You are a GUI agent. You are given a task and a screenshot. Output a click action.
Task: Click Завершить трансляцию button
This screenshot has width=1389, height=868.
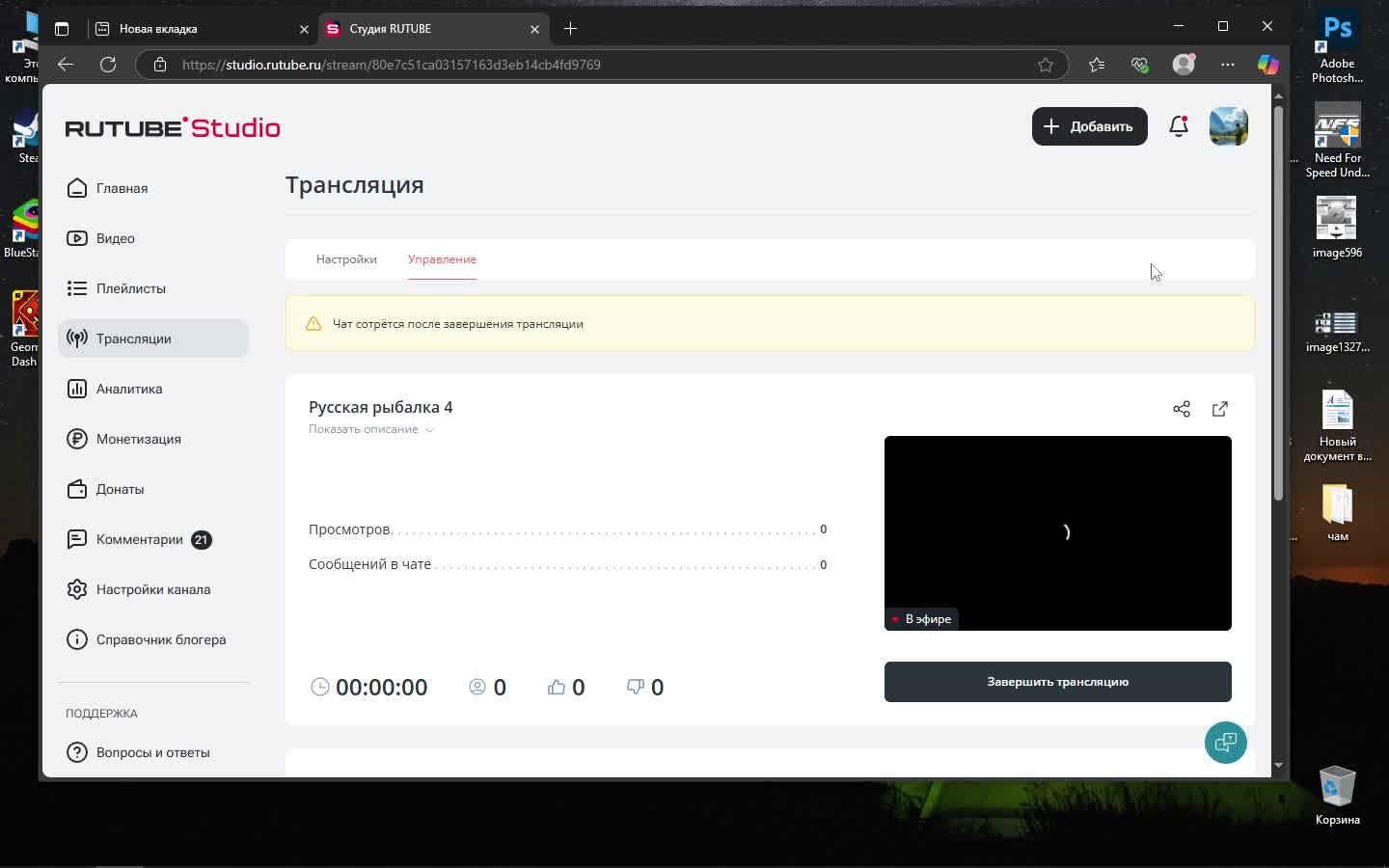[1058, 682]
